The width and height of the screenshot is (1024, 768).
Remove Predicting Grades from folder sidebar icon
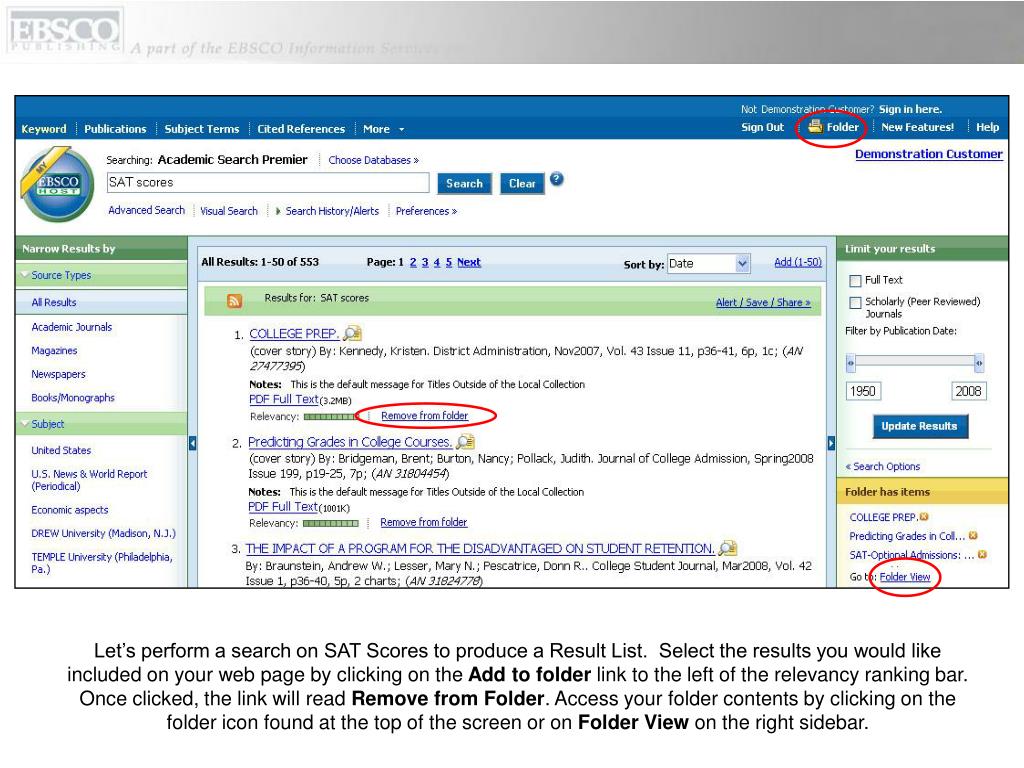(973, 536)
